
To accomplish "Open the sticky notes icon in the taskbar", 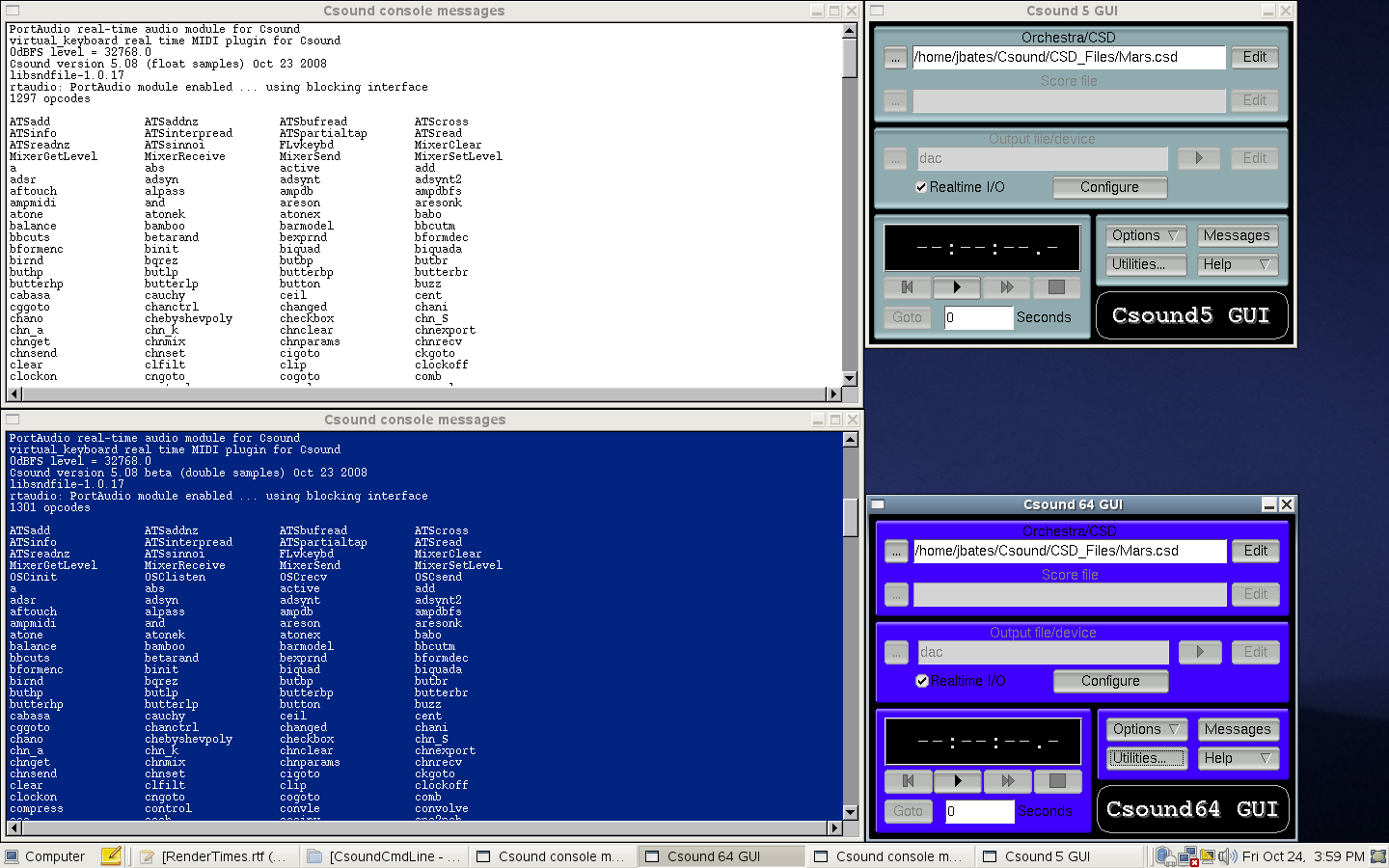I will point(111,855).
